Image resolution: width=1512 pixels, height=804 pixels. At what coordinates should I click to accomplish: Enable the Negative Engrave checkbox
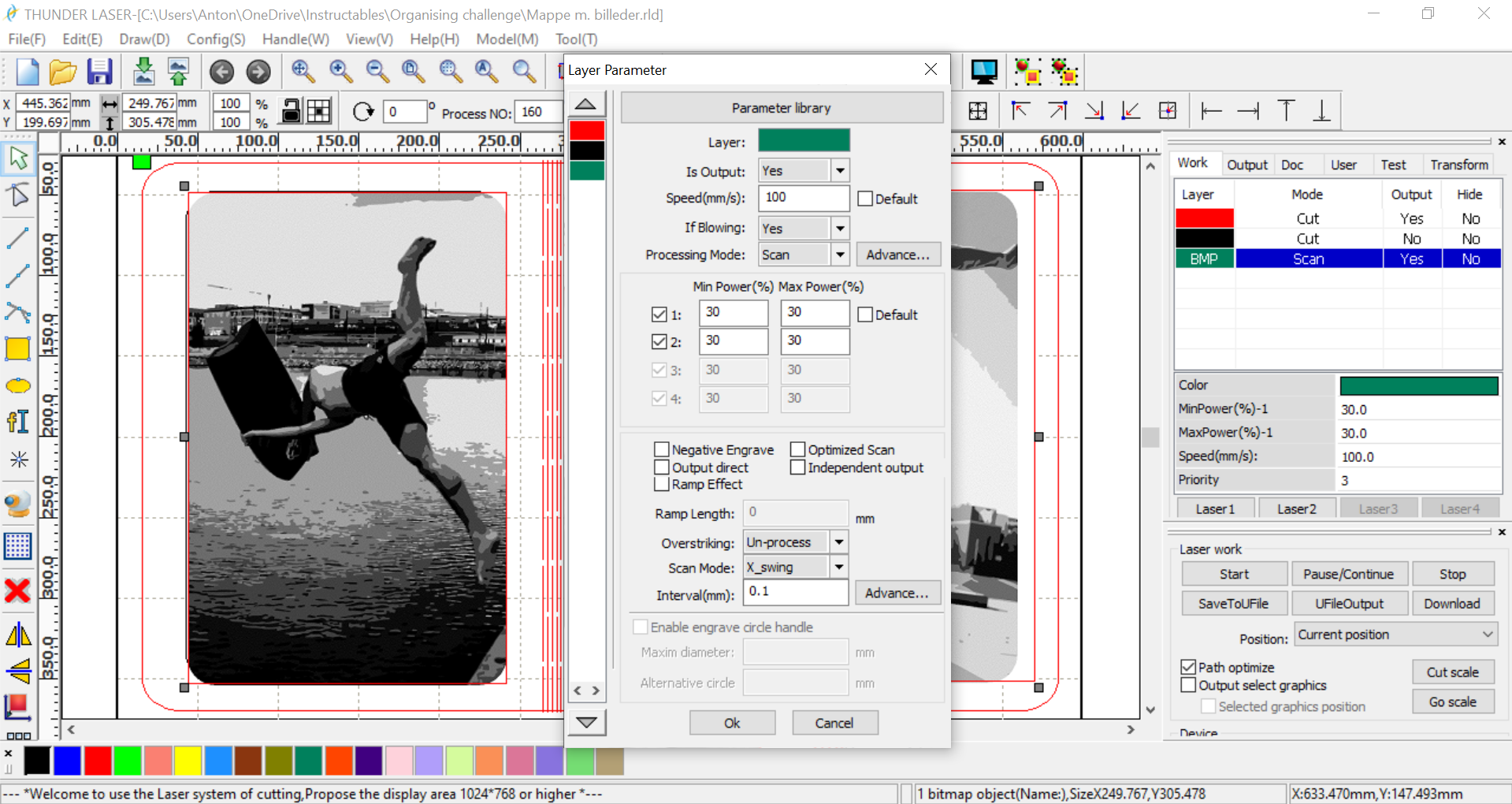tap(662, 449)
